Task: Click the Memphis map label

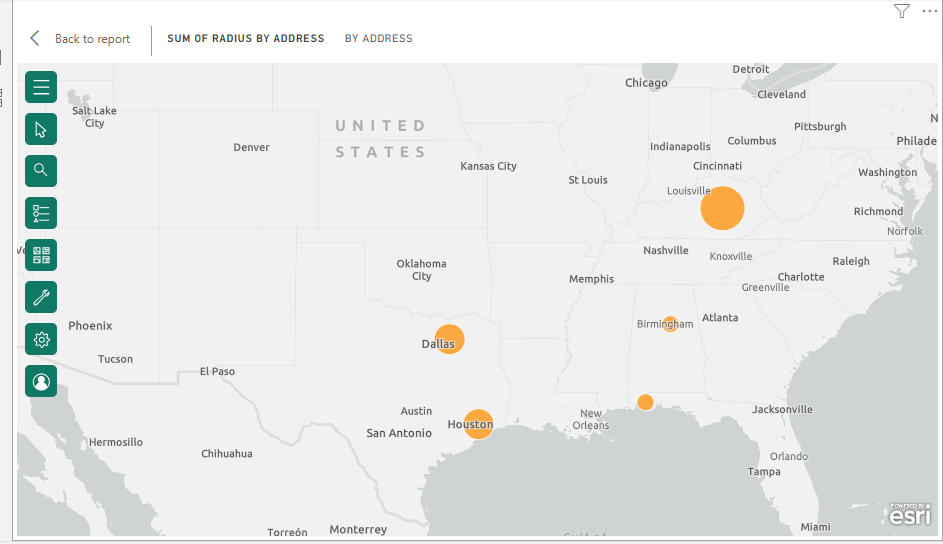Action: (x=591, y=279)
